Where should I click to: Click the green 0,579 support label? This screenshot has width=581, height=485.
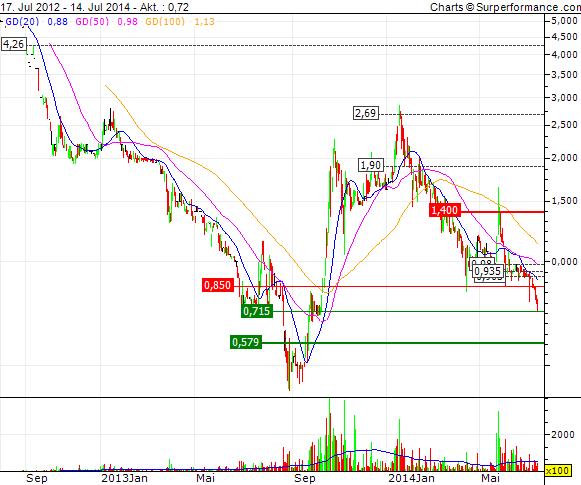click(246, 342)
